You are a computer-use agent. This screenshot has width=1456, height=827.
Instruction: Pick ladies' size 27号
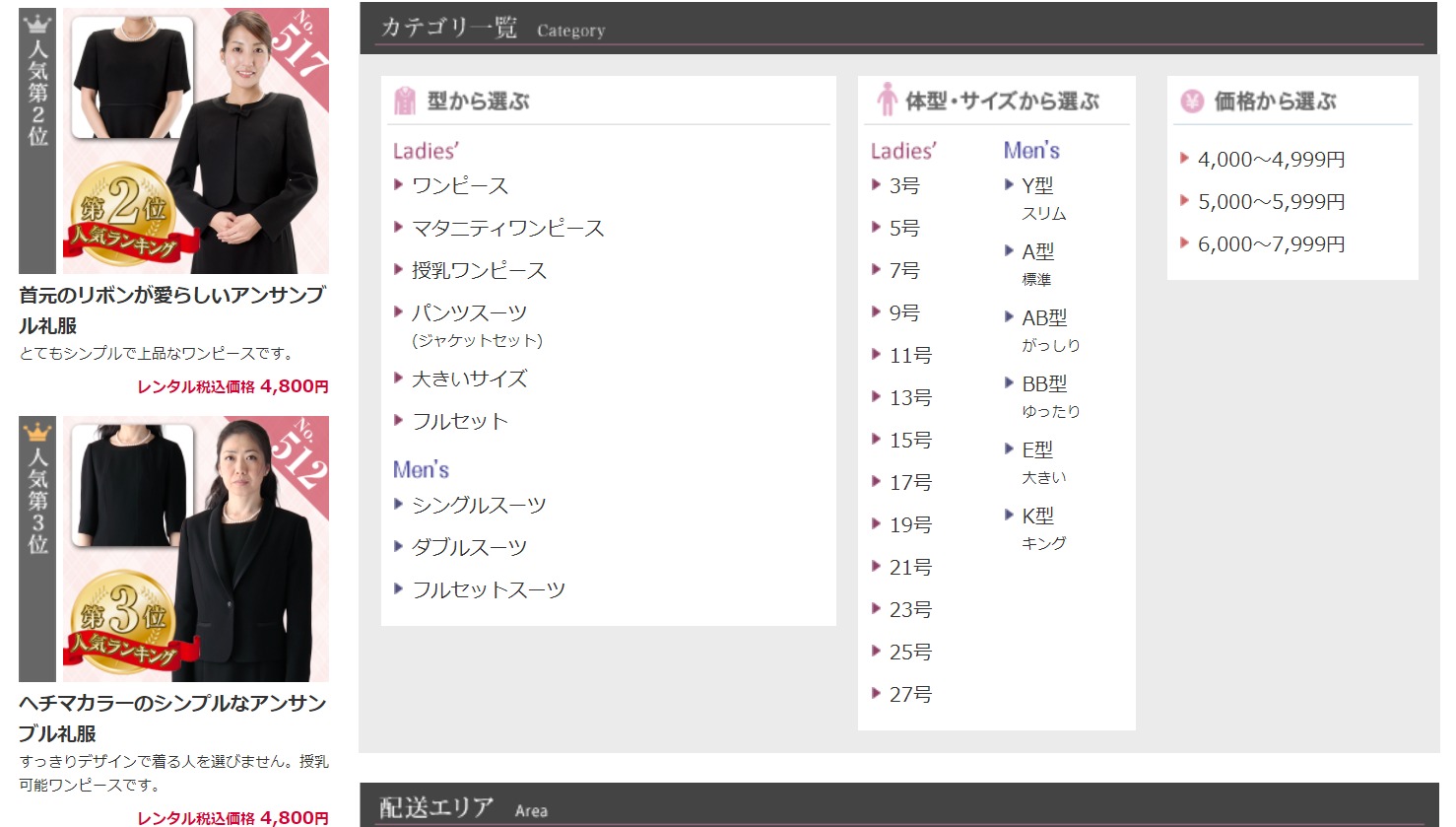click(x=910, y=694)
